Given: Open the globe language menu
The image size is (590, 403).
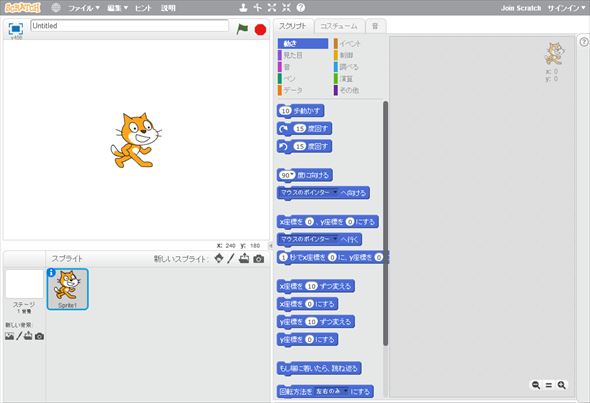Looking at the screenshot, I should (x=56, y=8).
